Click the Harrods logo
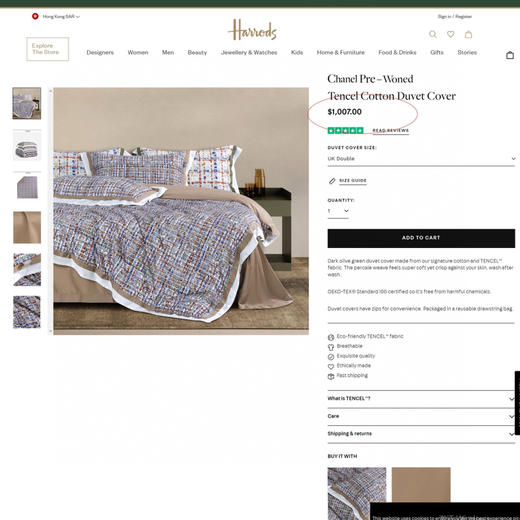Screen dimensions: 520x520 [x=252, y=30]
